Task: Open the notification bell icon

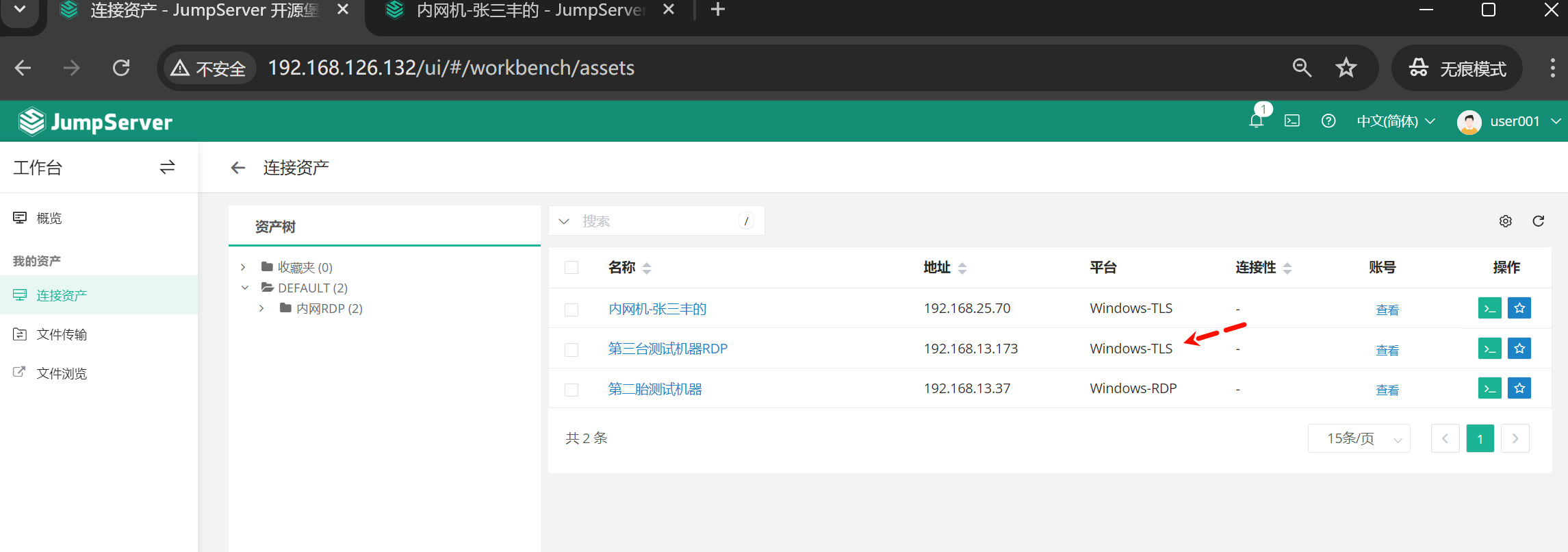Action: (1256, 121)
